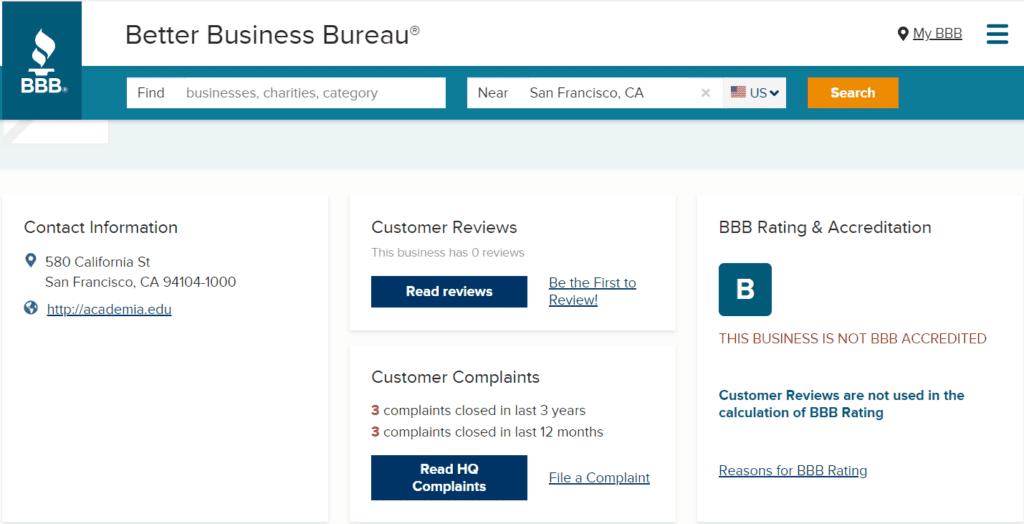Click the globe icon beside the website
Screen dimensions: 1024x524
[31, 308]
